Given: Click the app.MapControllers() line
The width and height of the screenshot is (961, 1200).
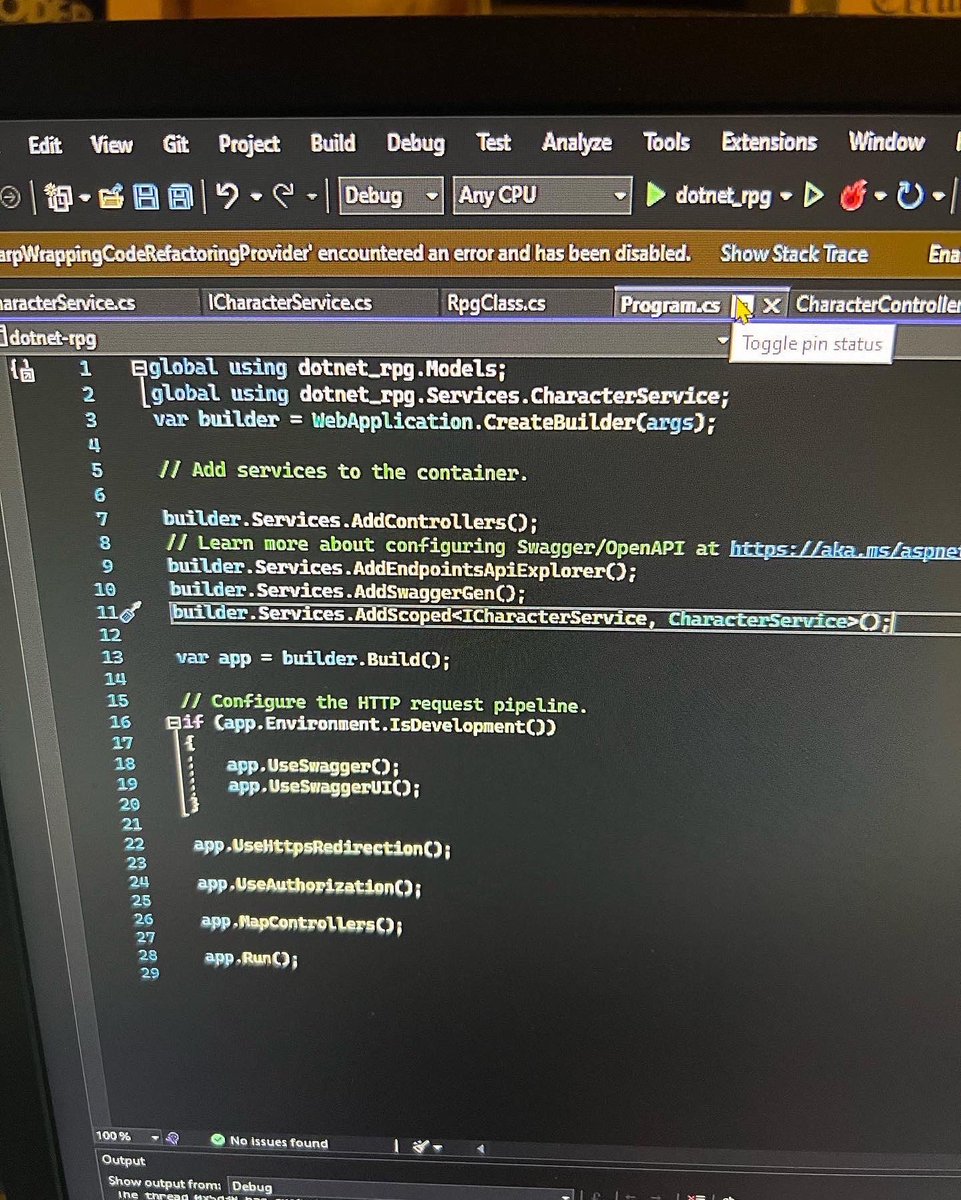Looking at the screenshot, I should pos(301,923).
